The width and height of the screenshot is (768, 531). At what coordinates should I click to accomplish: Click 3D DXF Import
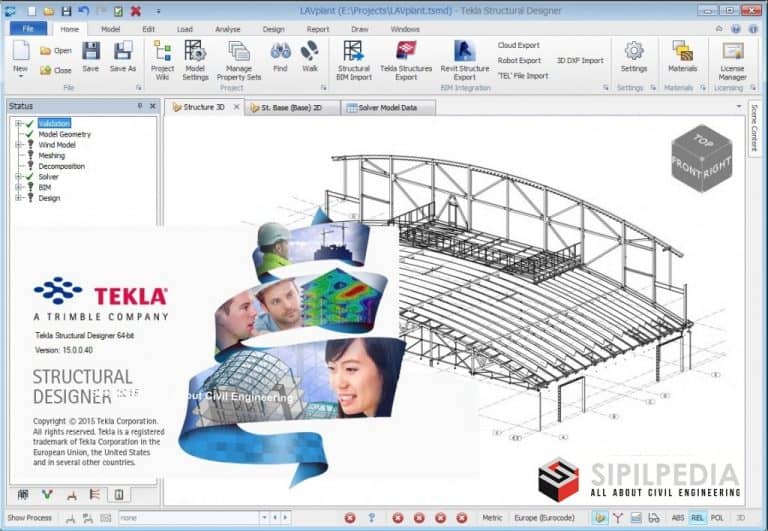tap(580, 61)
